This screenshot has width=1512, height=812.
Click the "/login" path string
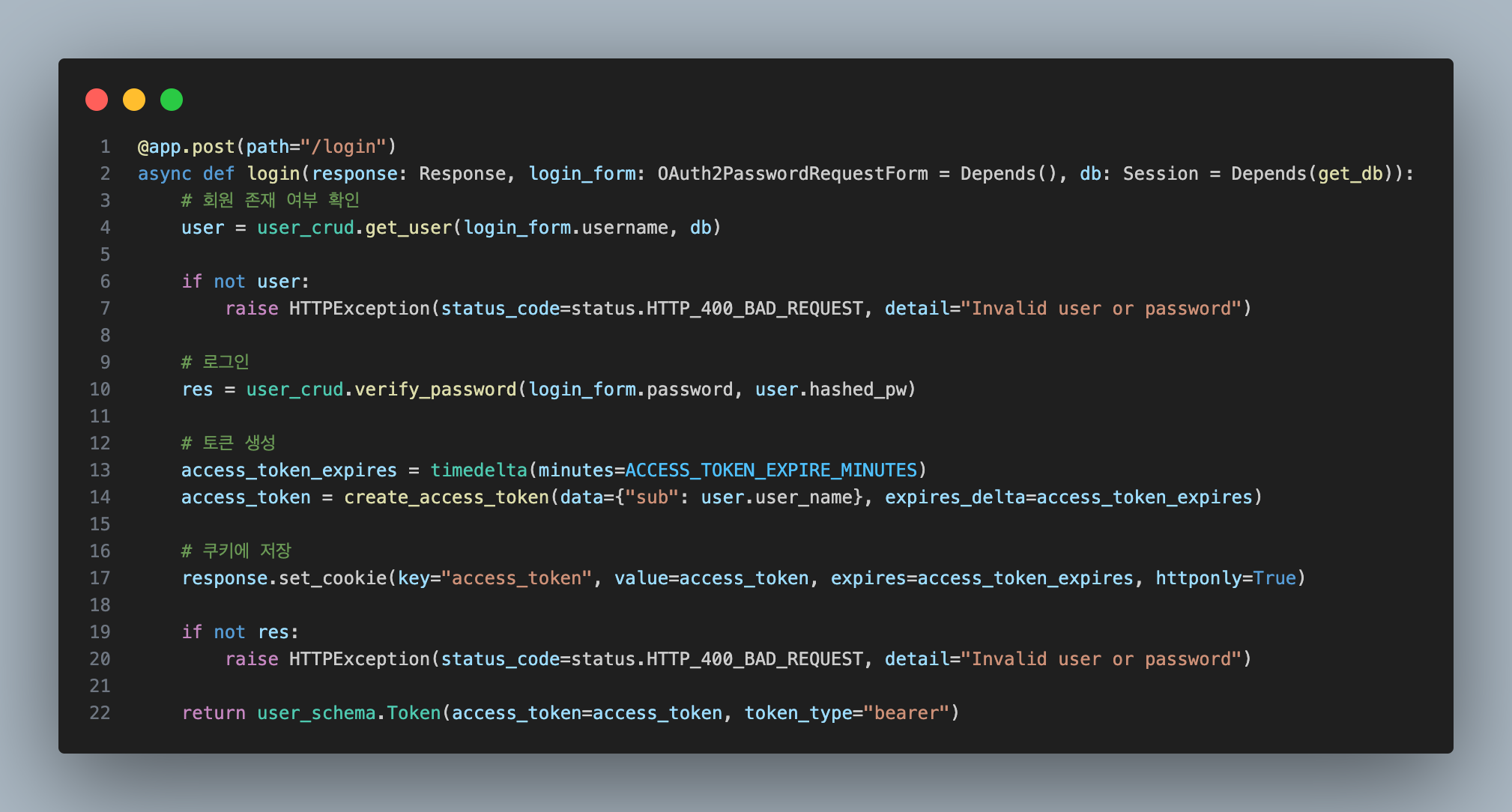343,147
